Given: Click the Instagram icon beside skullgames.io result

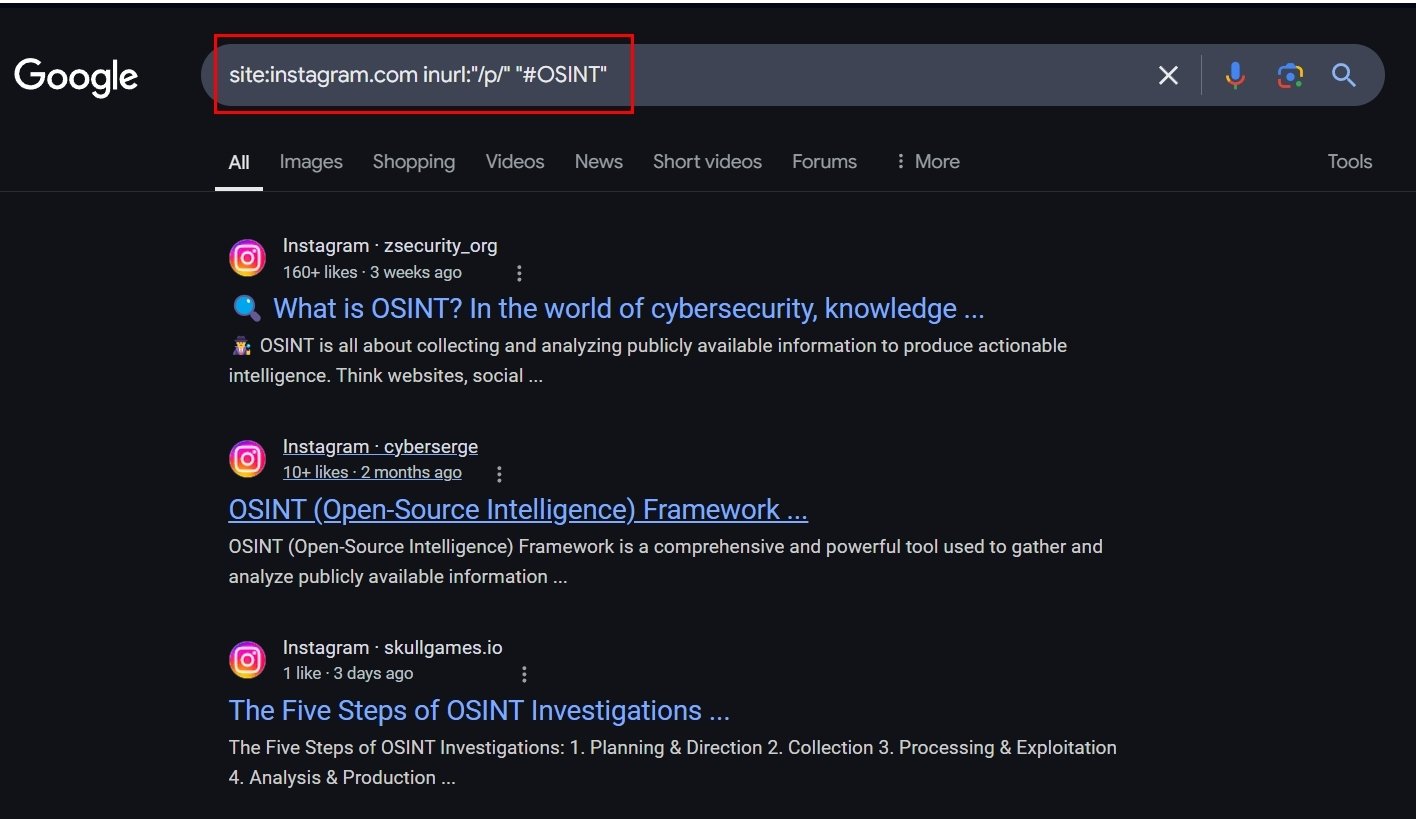Looking at the screenshot, I should 247,659.
